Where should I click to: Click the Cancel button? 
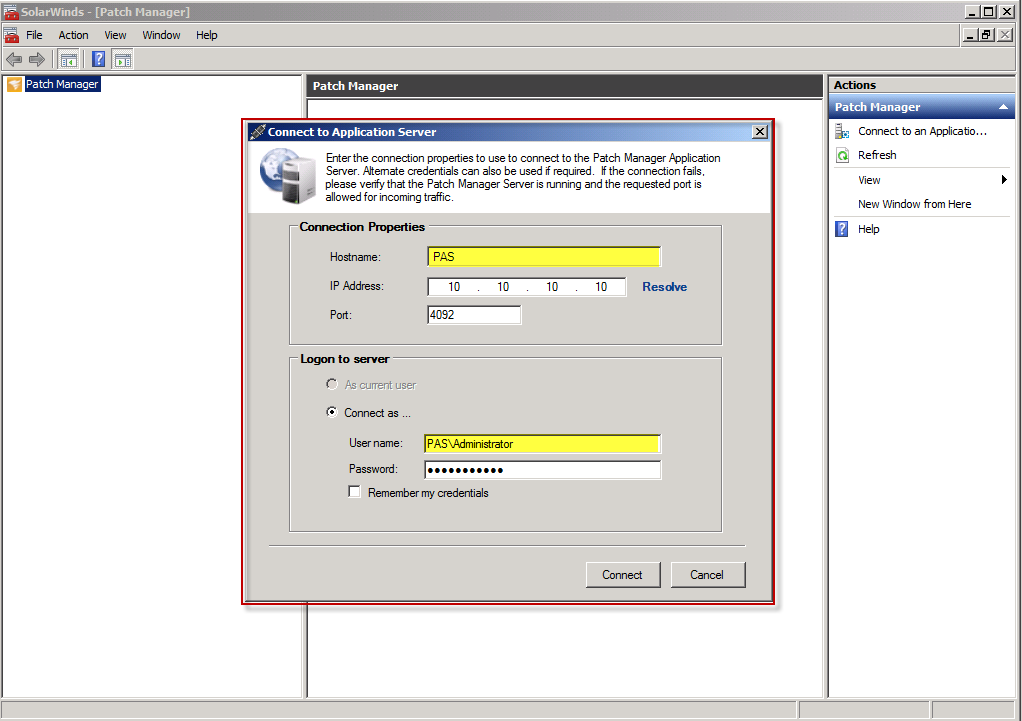[x=707, y=575]
